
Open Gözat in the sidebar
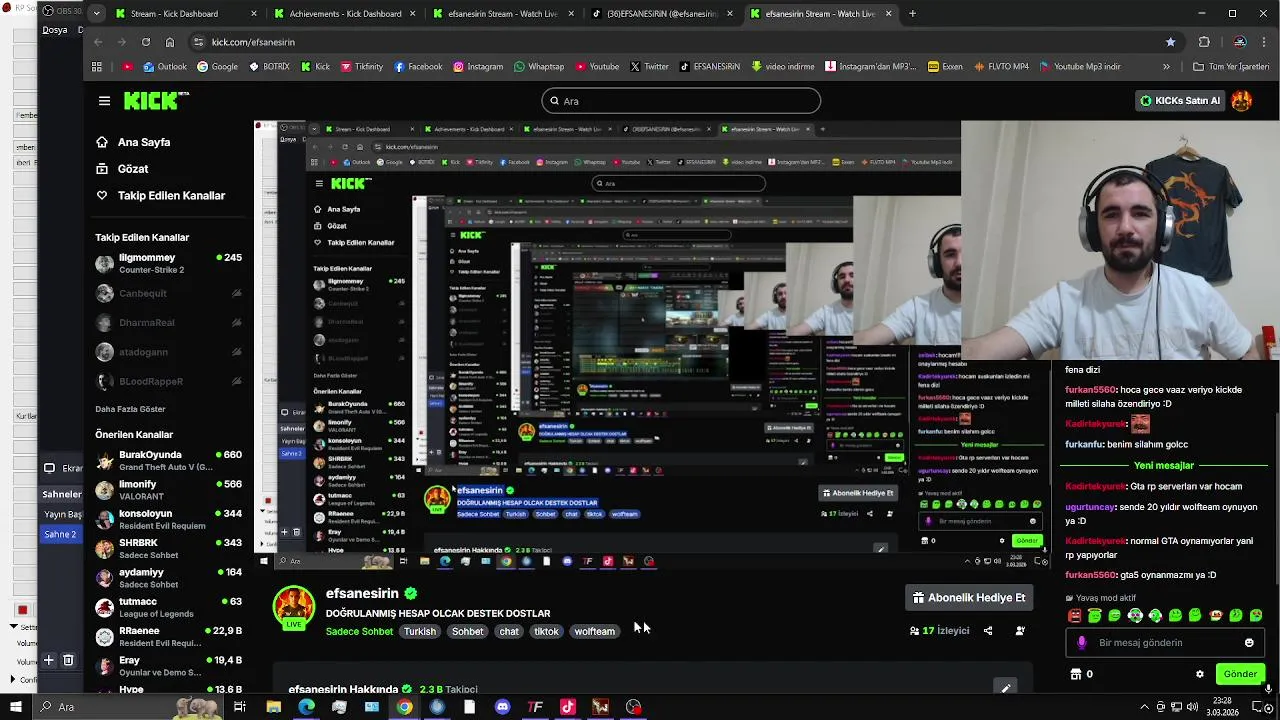click(x=122, y=169)
